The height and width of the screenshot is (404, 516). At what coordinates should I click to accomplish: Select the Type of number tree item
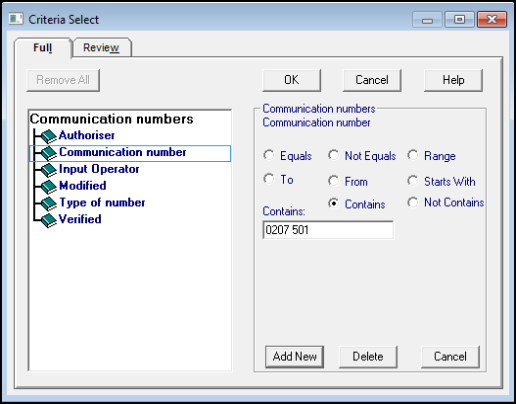(102, 203)
